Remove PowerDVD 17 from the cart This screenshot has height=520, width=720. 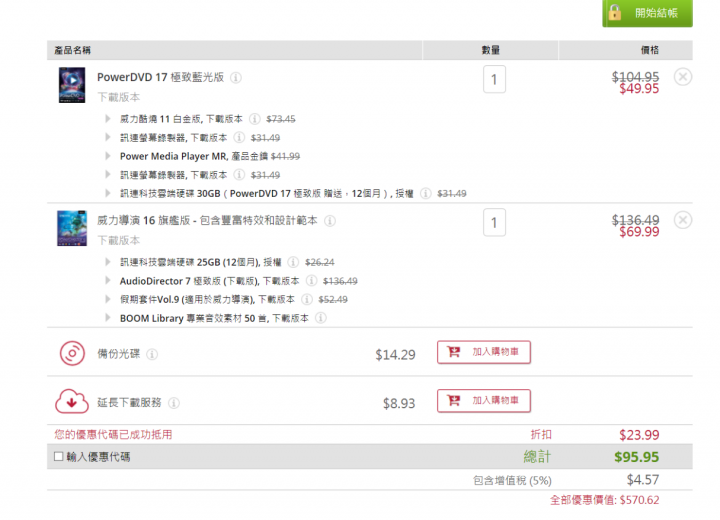click(683, 77)
